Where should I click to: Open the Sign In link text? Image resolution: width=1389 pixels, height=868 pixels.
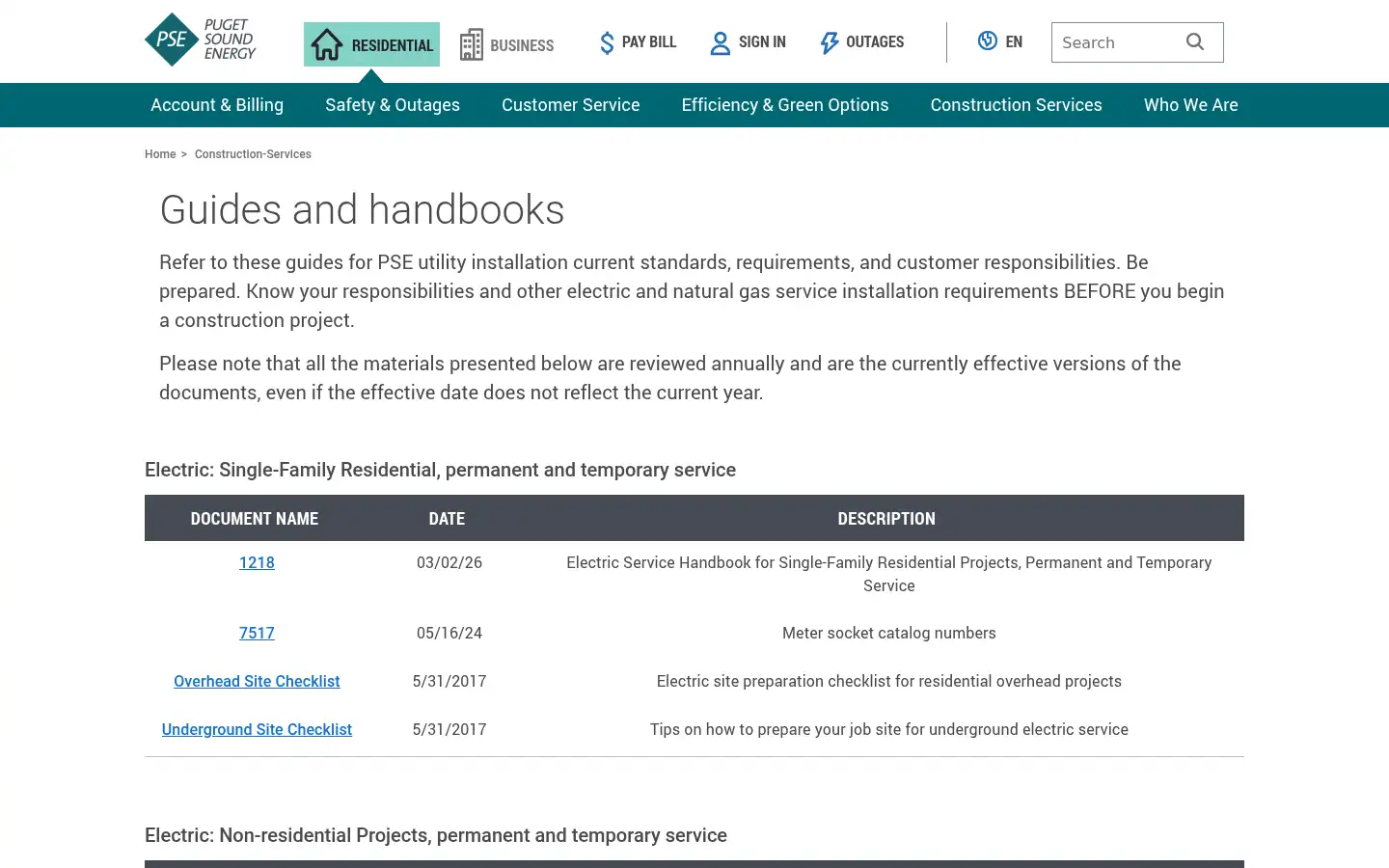(762, 42)
